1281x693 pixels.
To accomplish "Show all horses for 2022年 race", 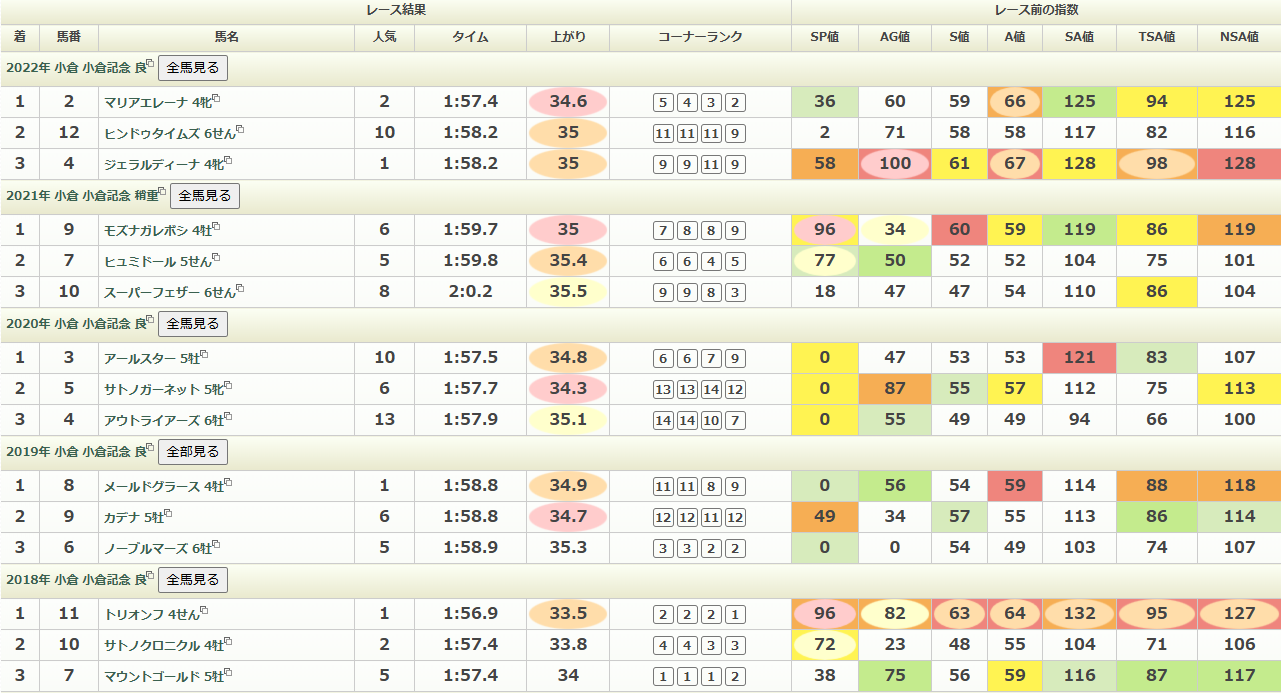I will point(192,68).
